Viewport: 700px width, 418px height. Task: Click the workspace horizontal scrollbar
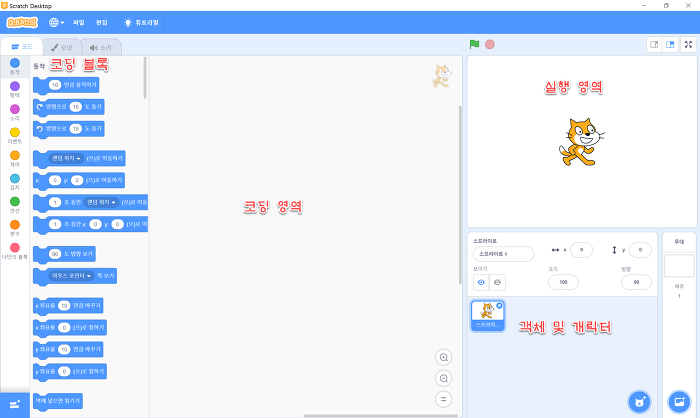pyautogui.click(x=382, y=416)
